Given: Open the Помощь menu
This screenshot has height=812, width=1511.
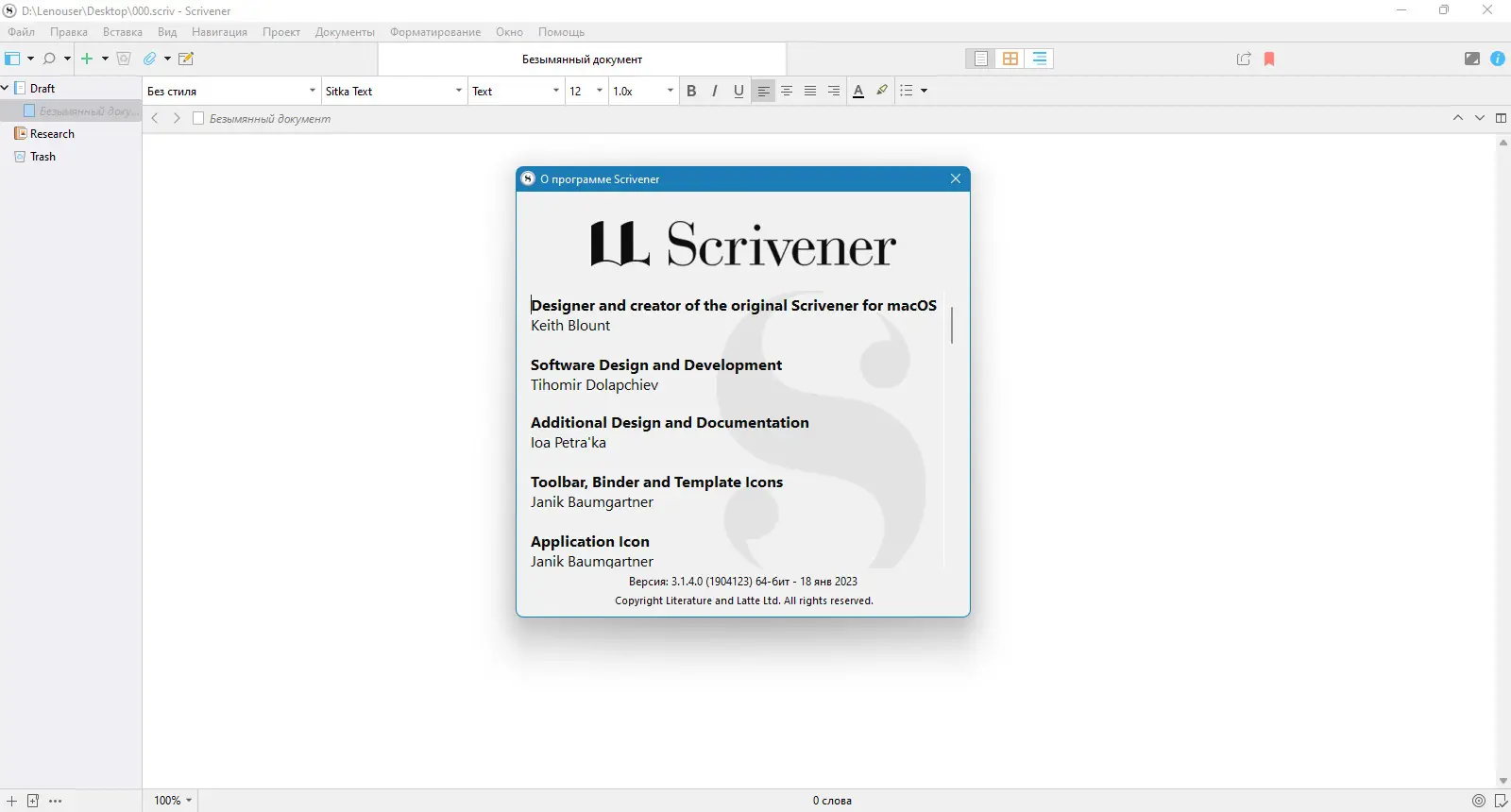Looking at the screenshot, I should (561, 32).
